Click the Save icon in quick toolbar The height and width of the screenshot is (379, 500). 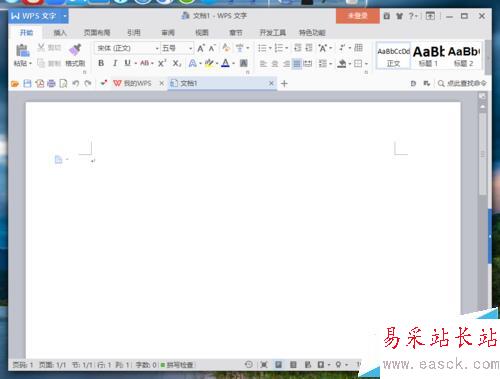click(x=27, y=83)
